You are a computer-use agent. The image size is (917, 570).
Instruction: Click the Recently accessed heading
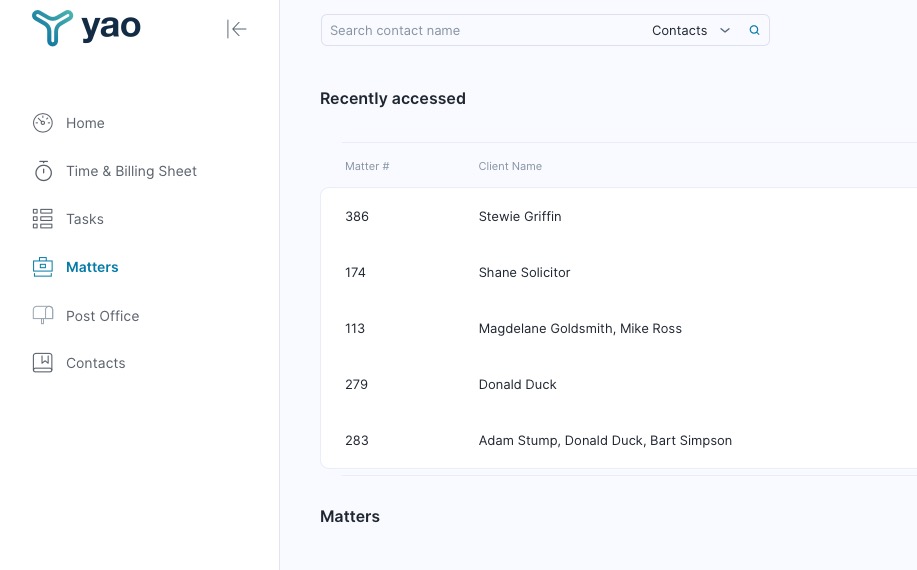pos(392,98)
